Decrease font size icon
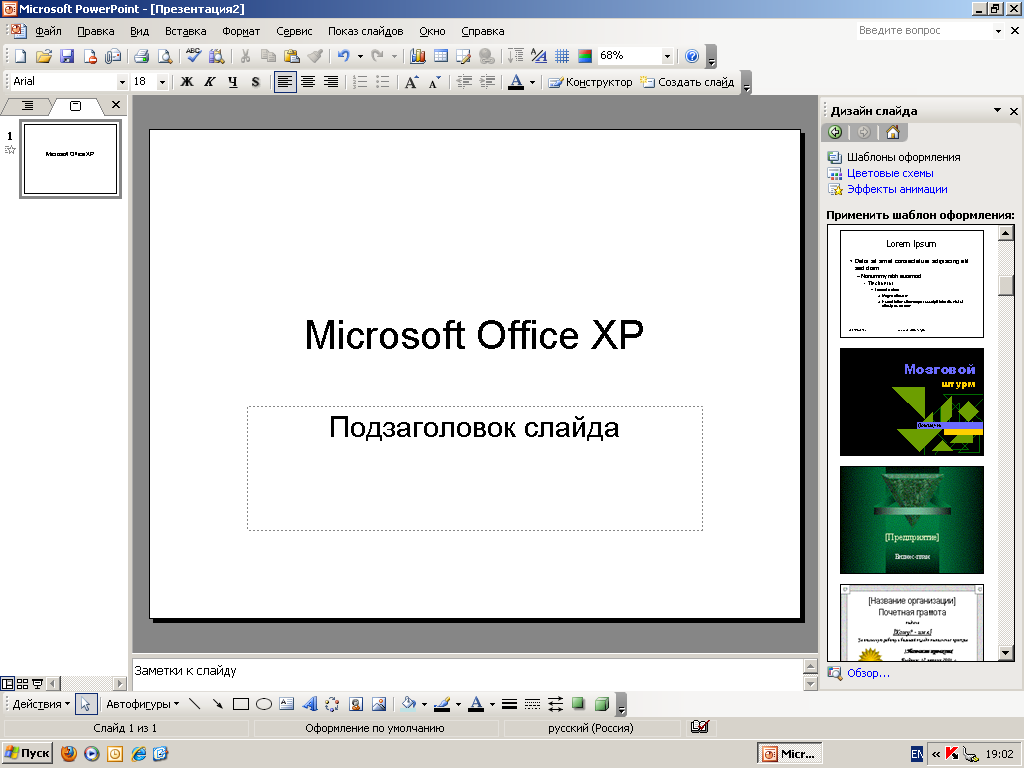The height and width of the screenshot is (768, 1024). 434,82
